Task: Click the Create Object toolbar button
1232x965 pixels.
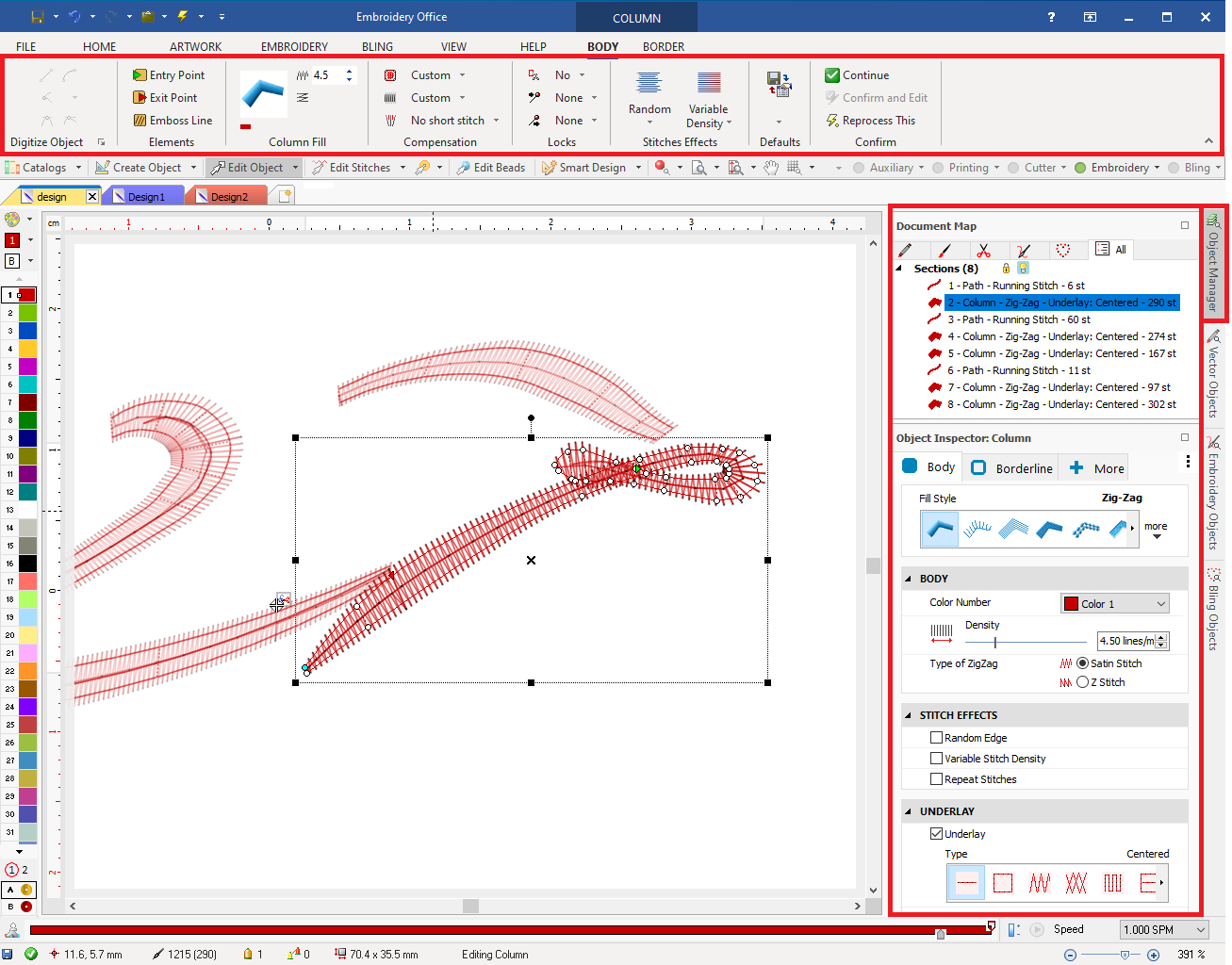Action: [x=146, y=168]
